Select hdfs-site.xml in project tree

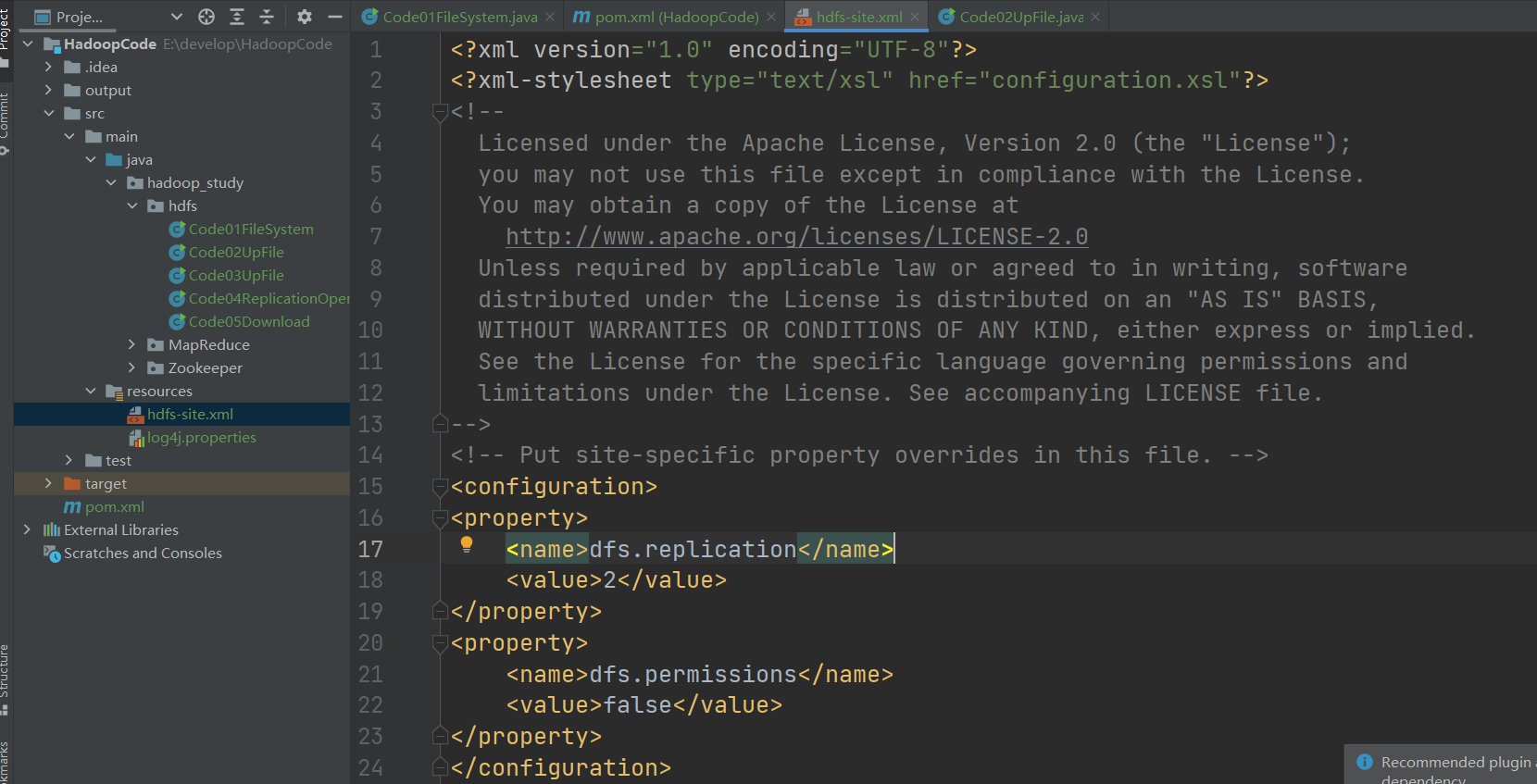190,414
